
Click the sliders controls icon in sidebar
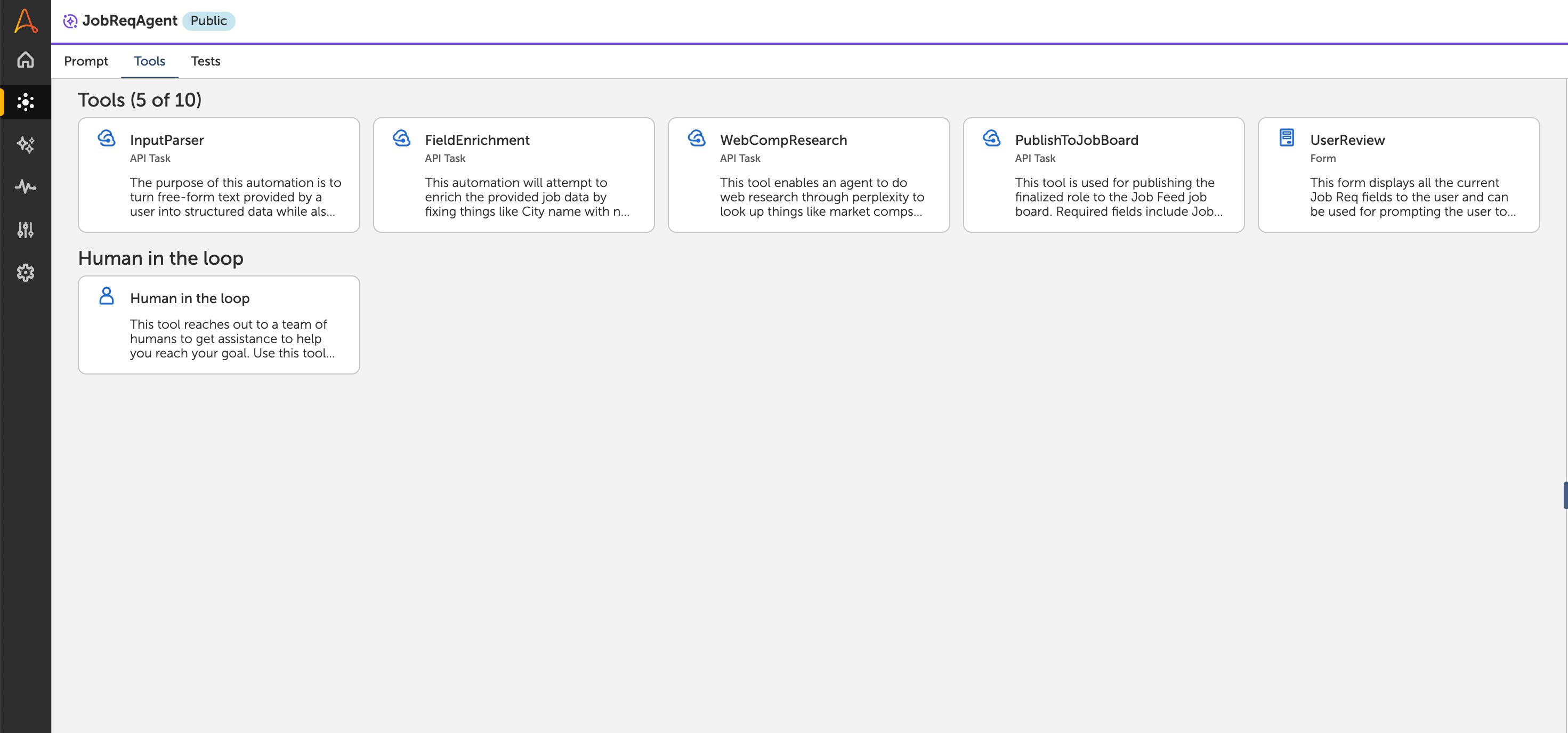point(25,230)
